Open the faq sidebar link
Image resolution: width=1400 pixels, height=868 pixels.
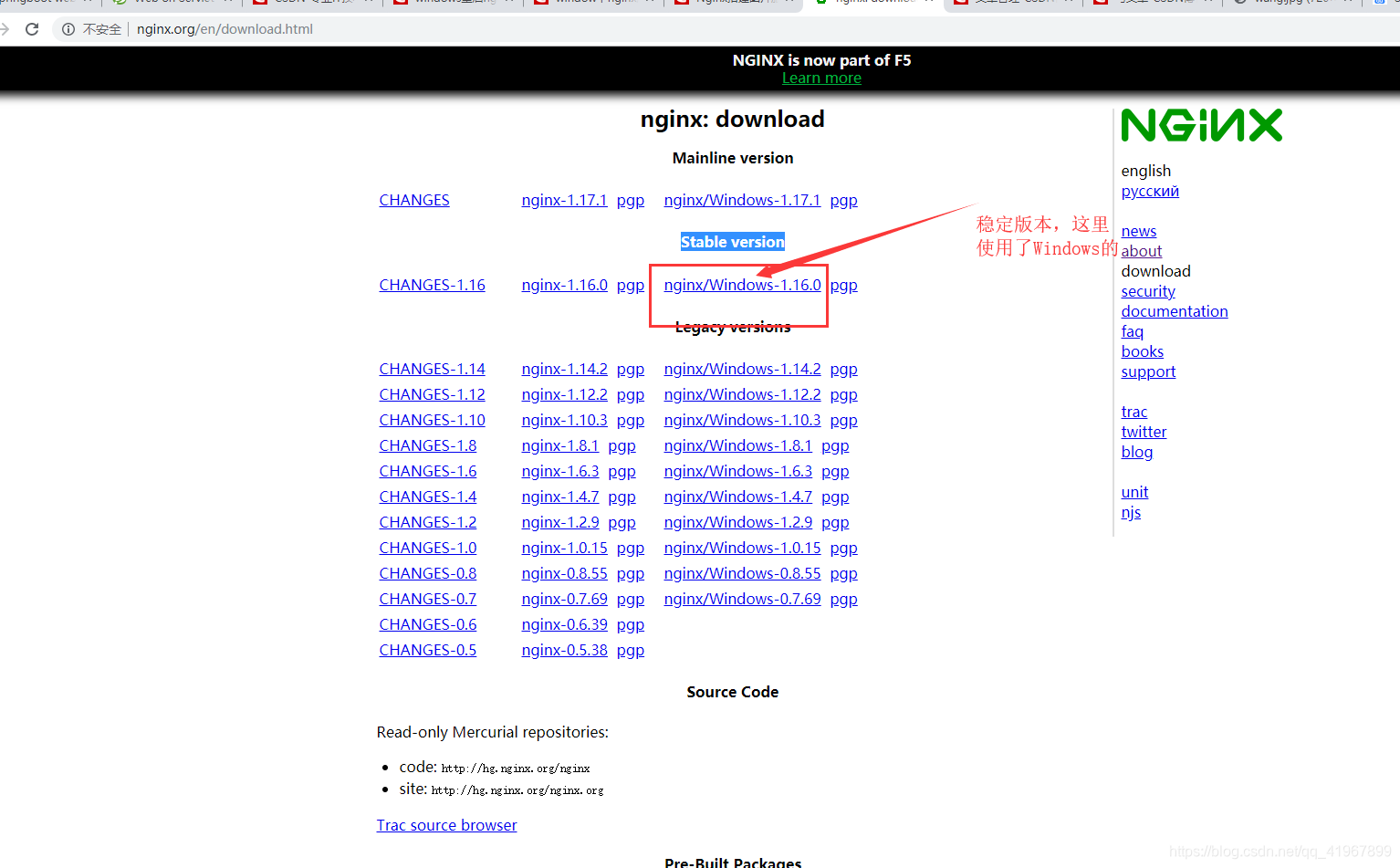tap(1132, 331)
